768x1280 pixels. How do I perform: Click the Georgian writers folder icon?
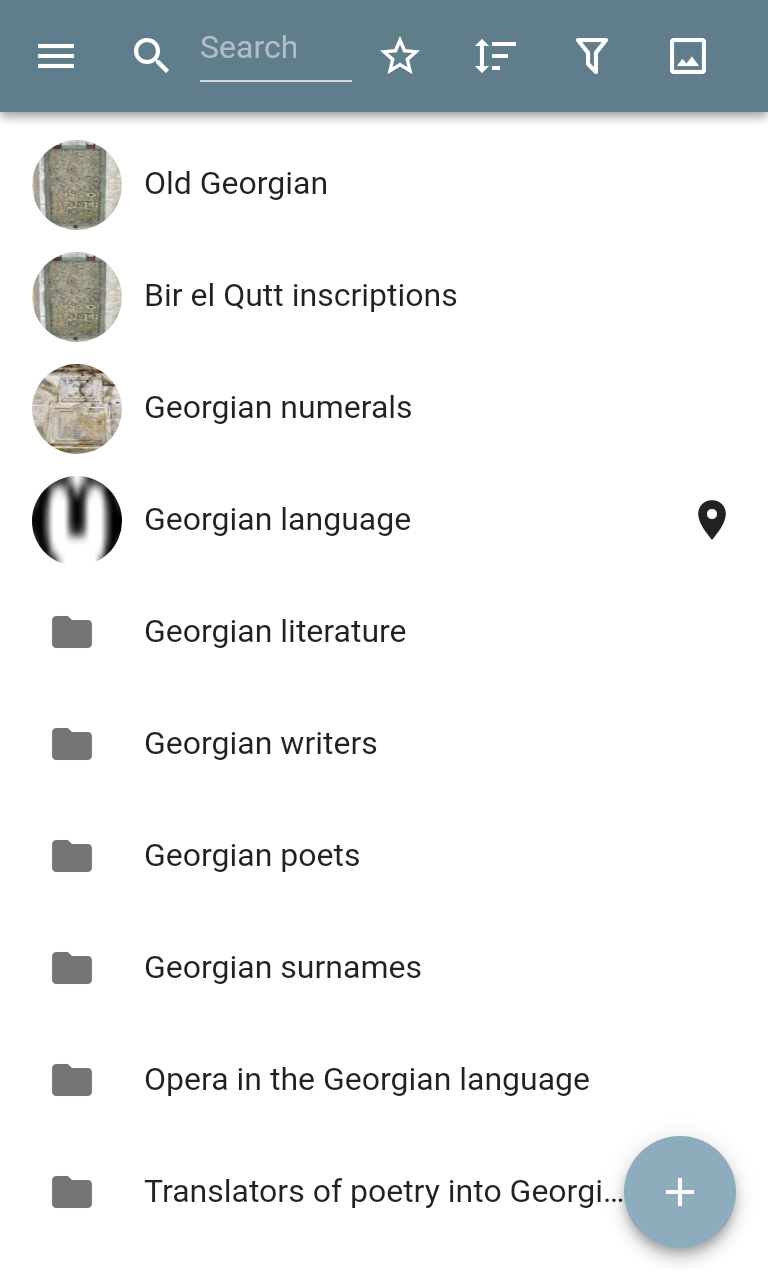[72, 744]
